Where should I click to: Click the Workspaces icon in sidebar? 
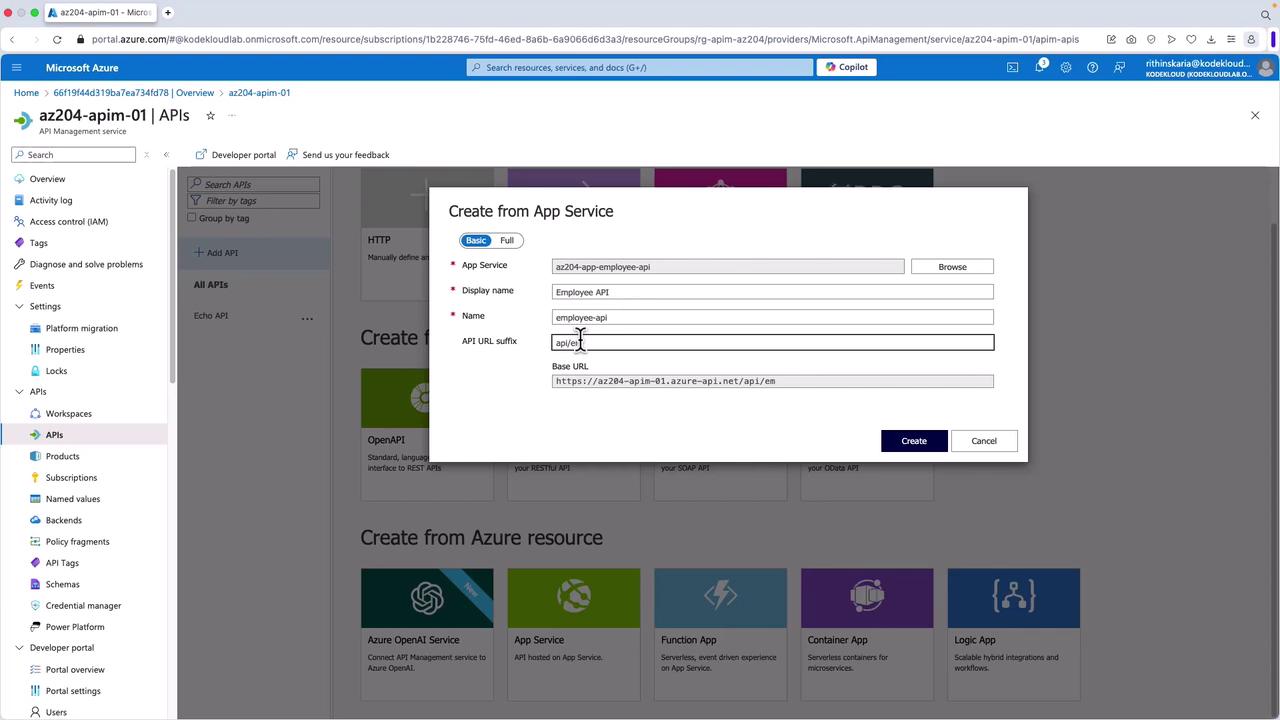pos(36,413)
